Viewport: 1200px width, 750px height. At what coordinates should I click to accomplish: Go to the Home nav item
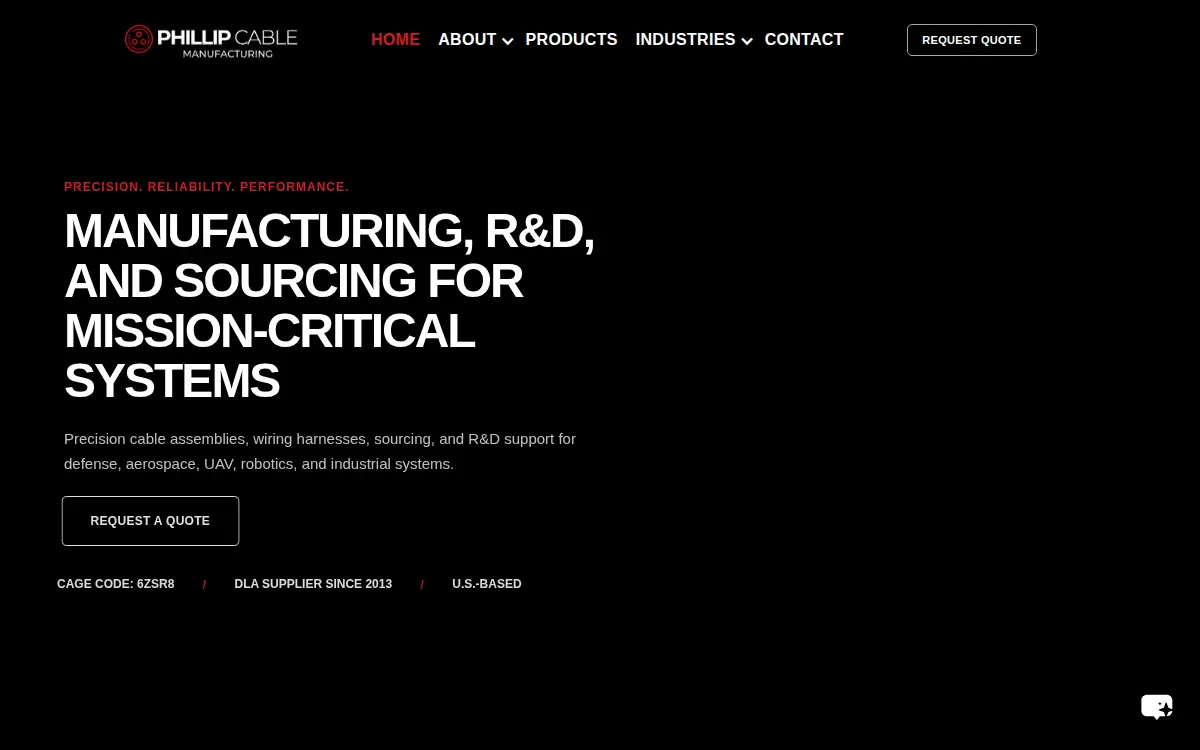(x=395, y=40)
